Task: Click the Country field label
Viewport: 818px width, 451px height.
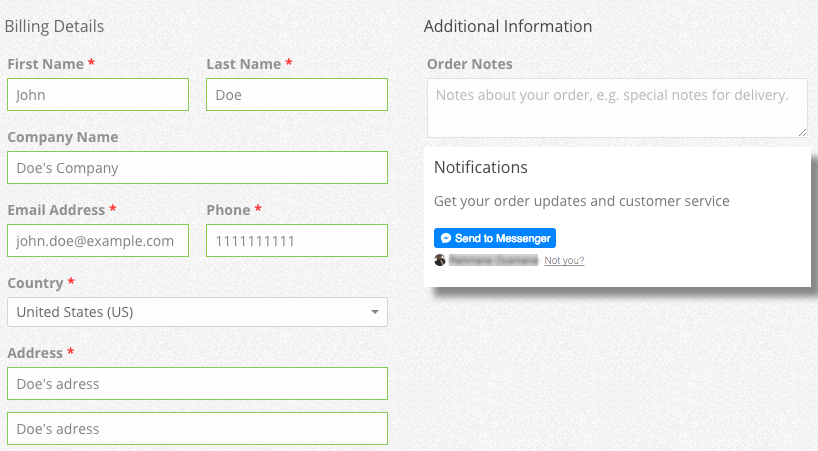Action: pos(35,283)
